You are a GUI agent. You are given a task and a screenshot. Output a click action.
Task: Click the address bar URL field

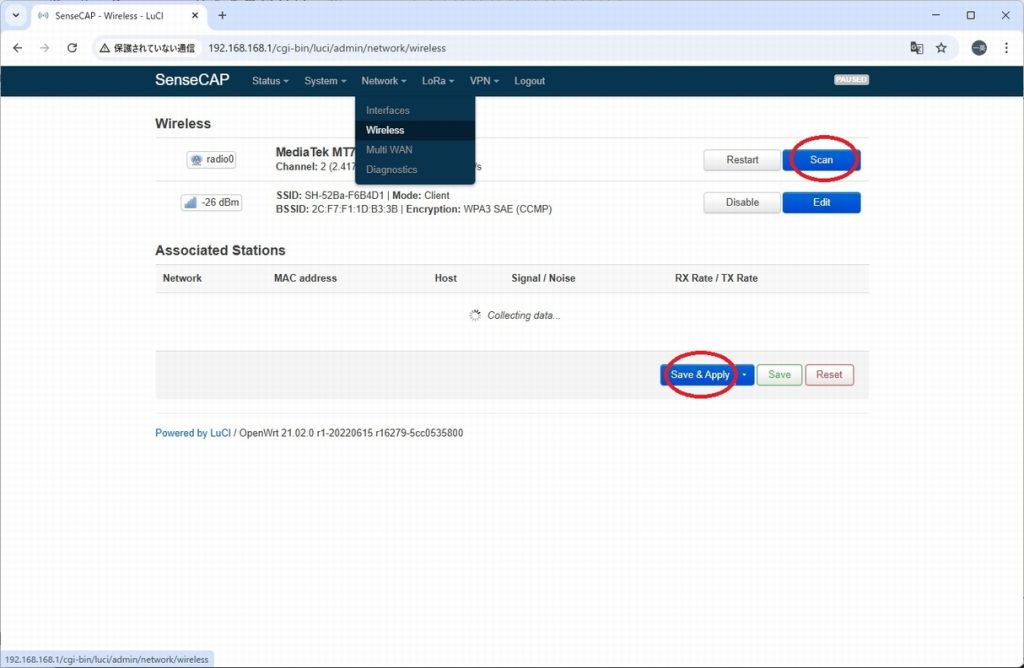pos(500,48)
